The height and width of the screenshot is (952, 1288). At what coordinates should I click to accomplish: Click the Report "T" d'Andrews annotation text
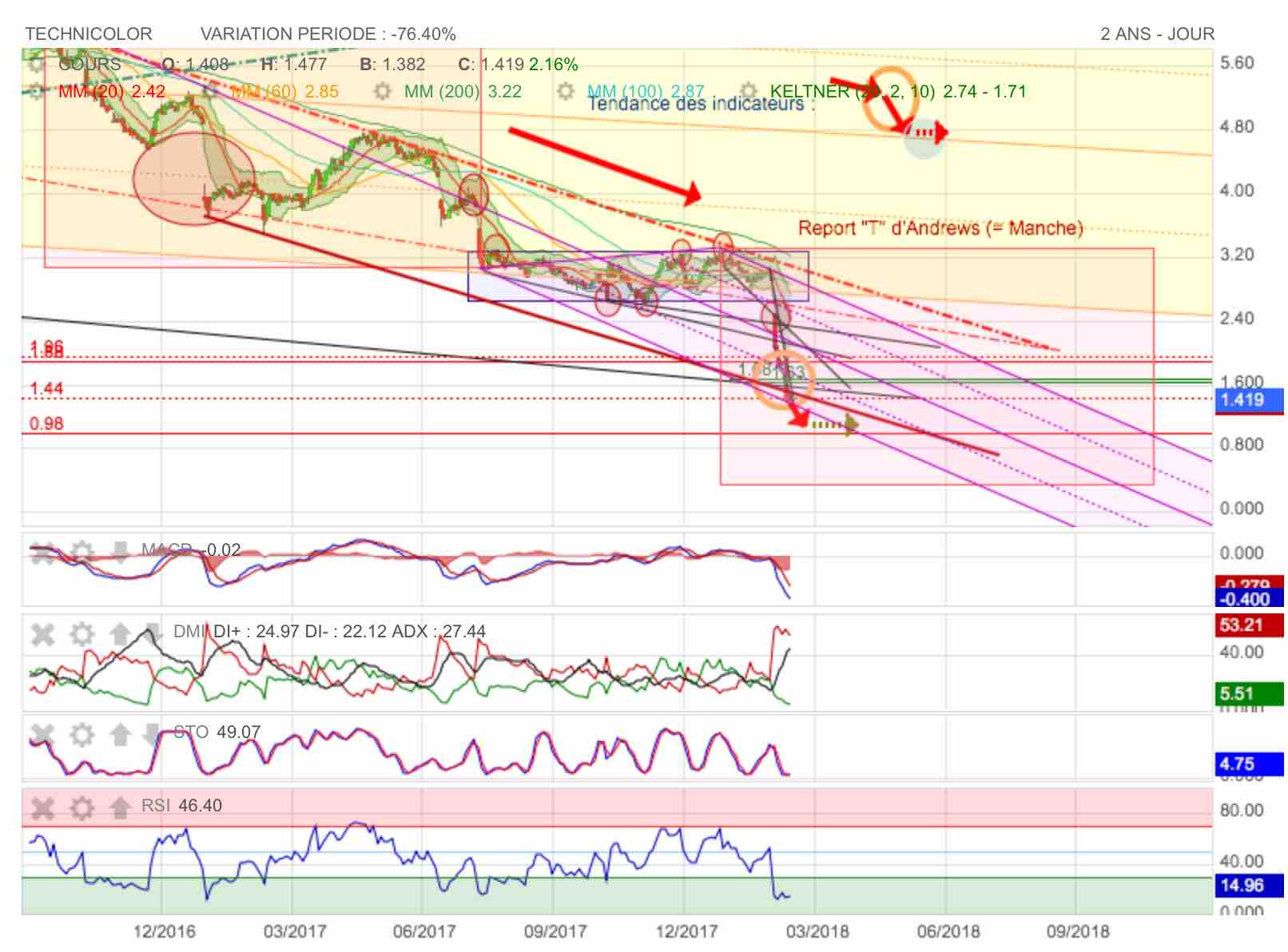pos(940,228)
